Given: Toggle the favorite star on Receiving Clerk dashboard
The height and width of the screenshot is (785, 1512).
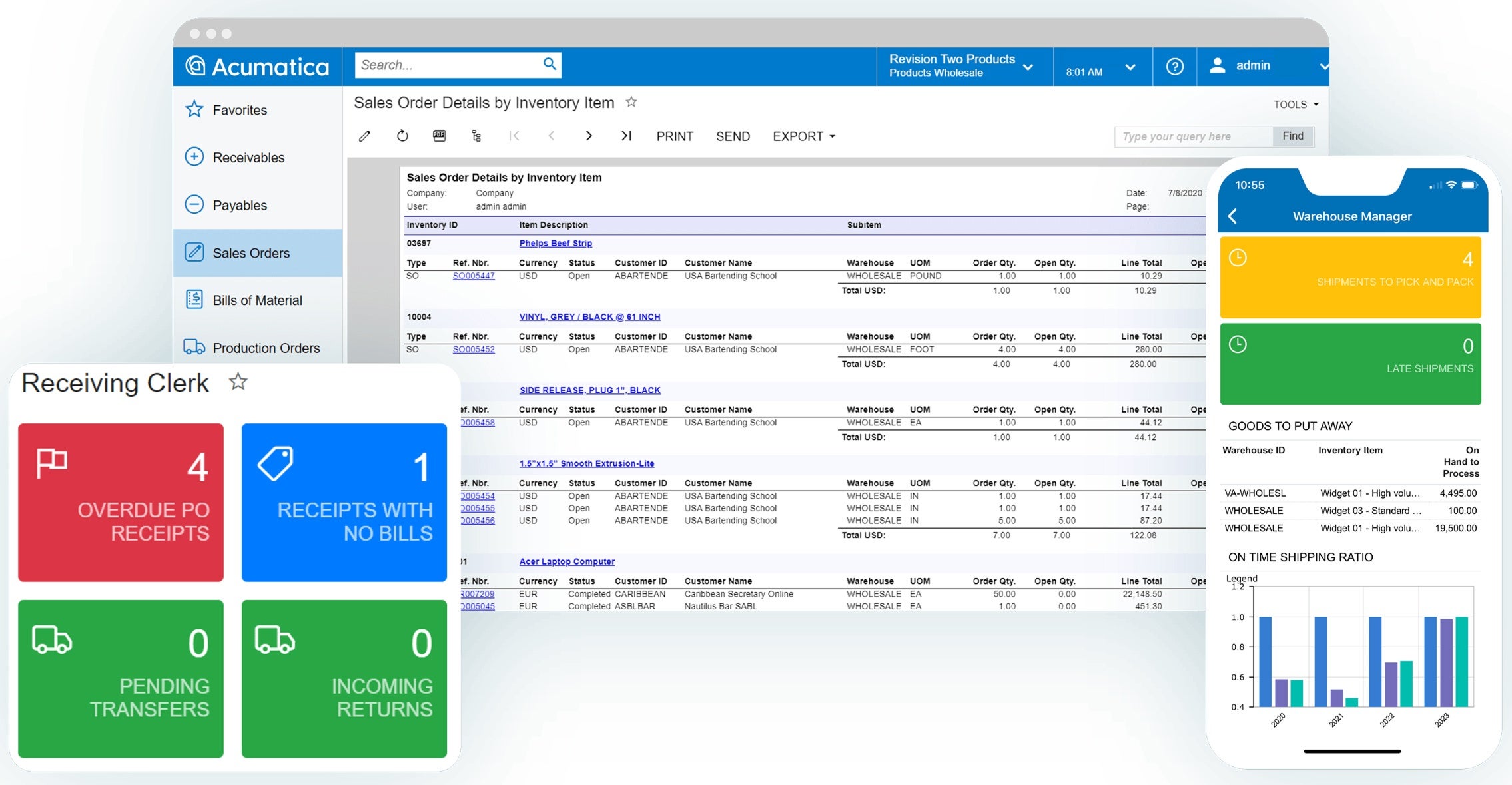Looking at the screenshot, I should tap(238, 382).
